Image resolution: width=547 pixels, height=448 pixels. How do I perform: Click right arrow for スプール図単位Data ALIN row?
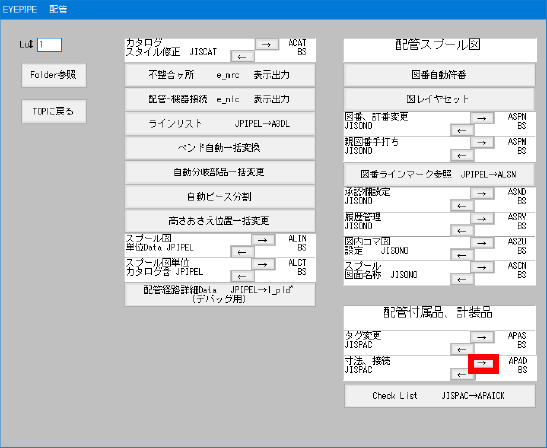point(263,240)
